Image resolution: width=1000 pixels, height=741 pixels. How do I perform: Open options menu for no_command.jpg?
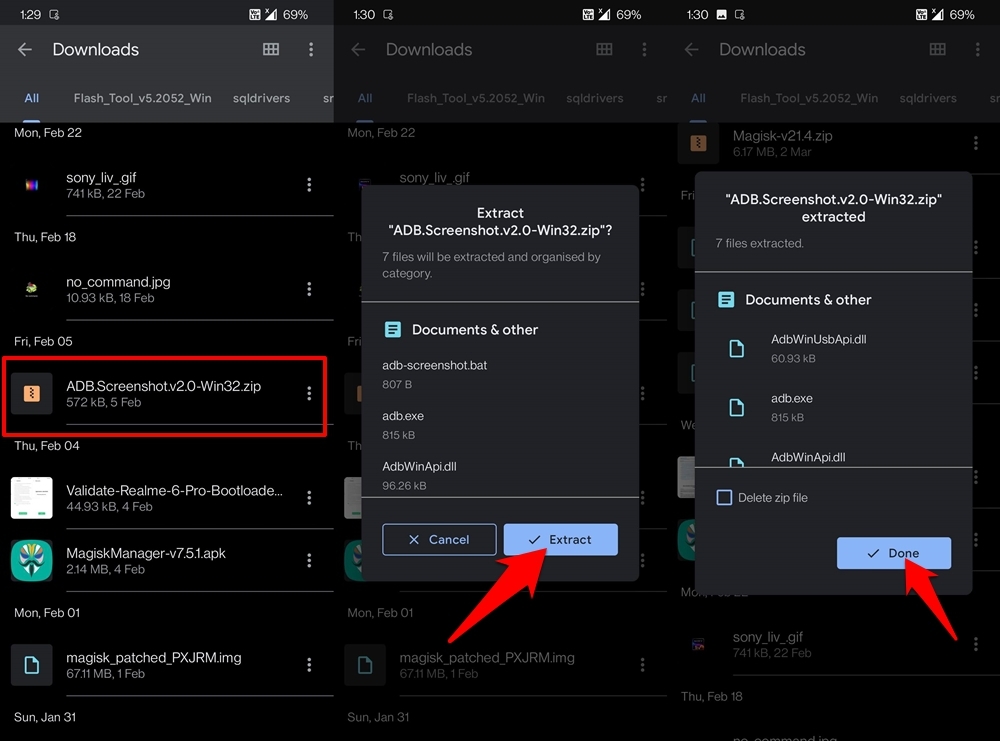pos(310,290)
